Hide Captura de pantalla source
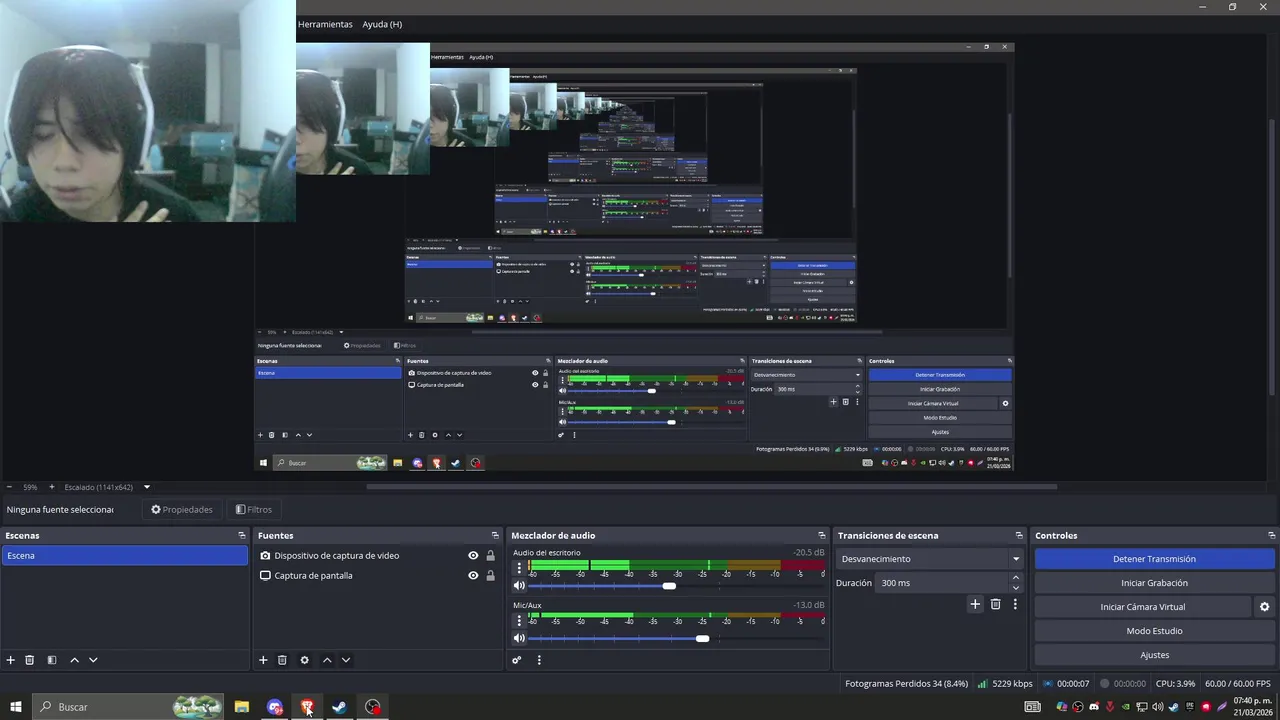Image resolution: width=1280 pixels, height=720 pixels. (x=473, y=576)
